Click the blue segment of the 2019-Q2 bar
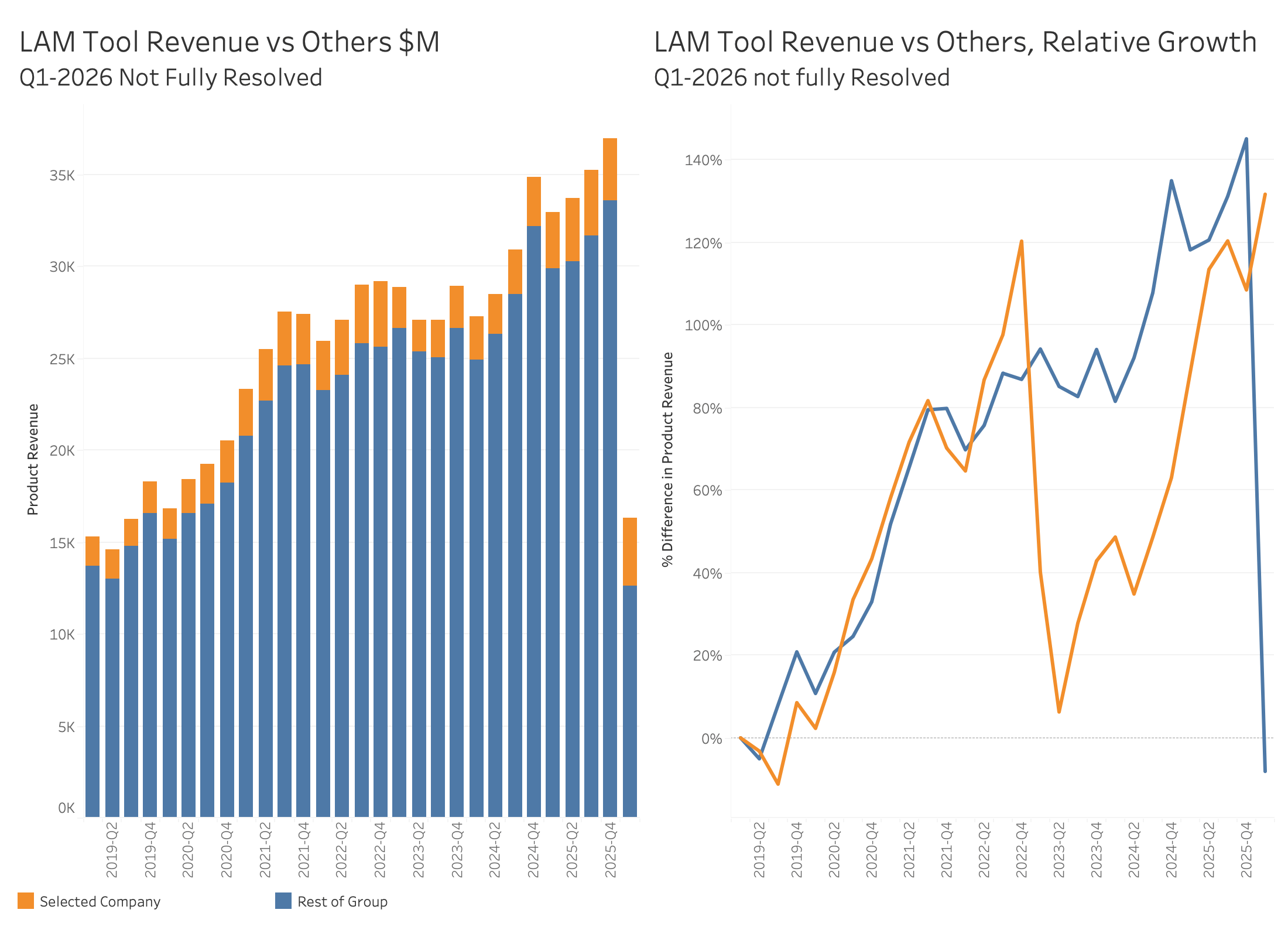This screenshot has width=1288, height=937. point(112,697)
